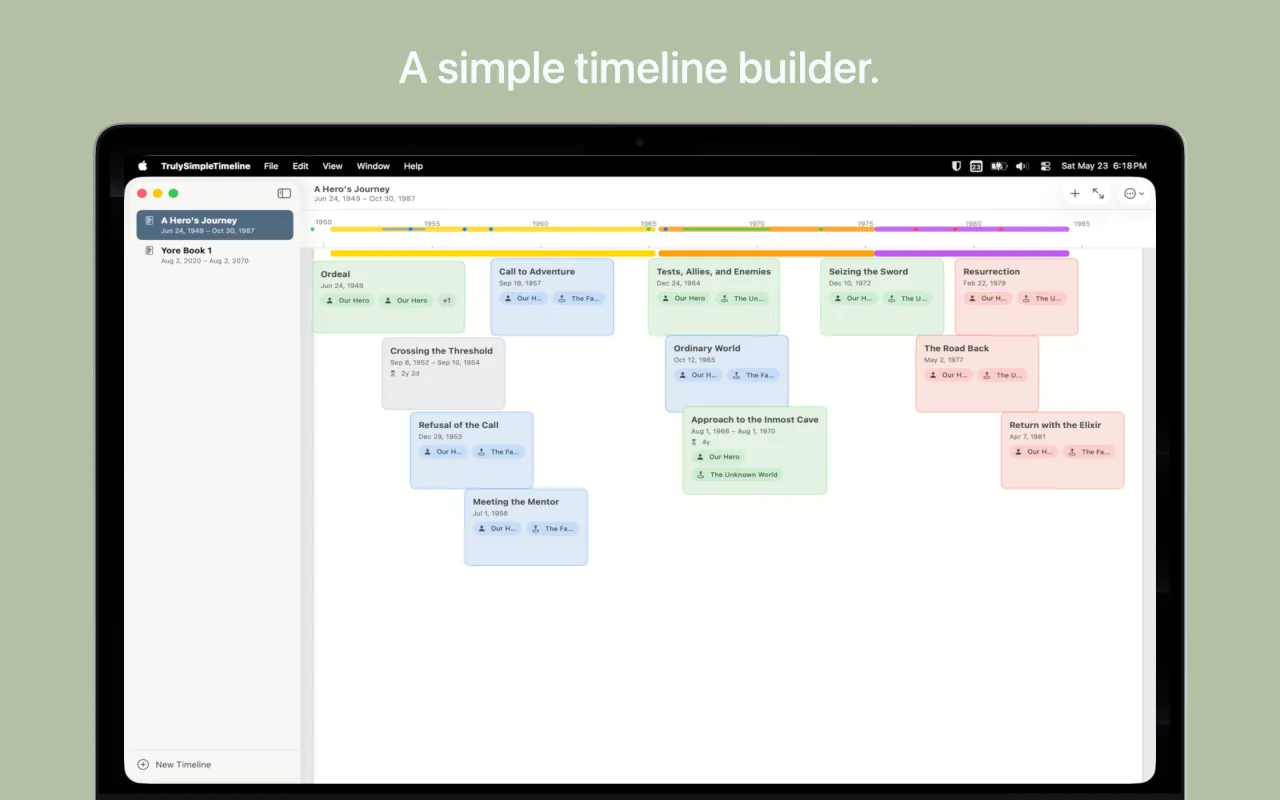Click timeline date range Jun 24, 1949 – Oct 30, 1987 in header
This screenshot has width=1280, height=800.
point(364,198)
